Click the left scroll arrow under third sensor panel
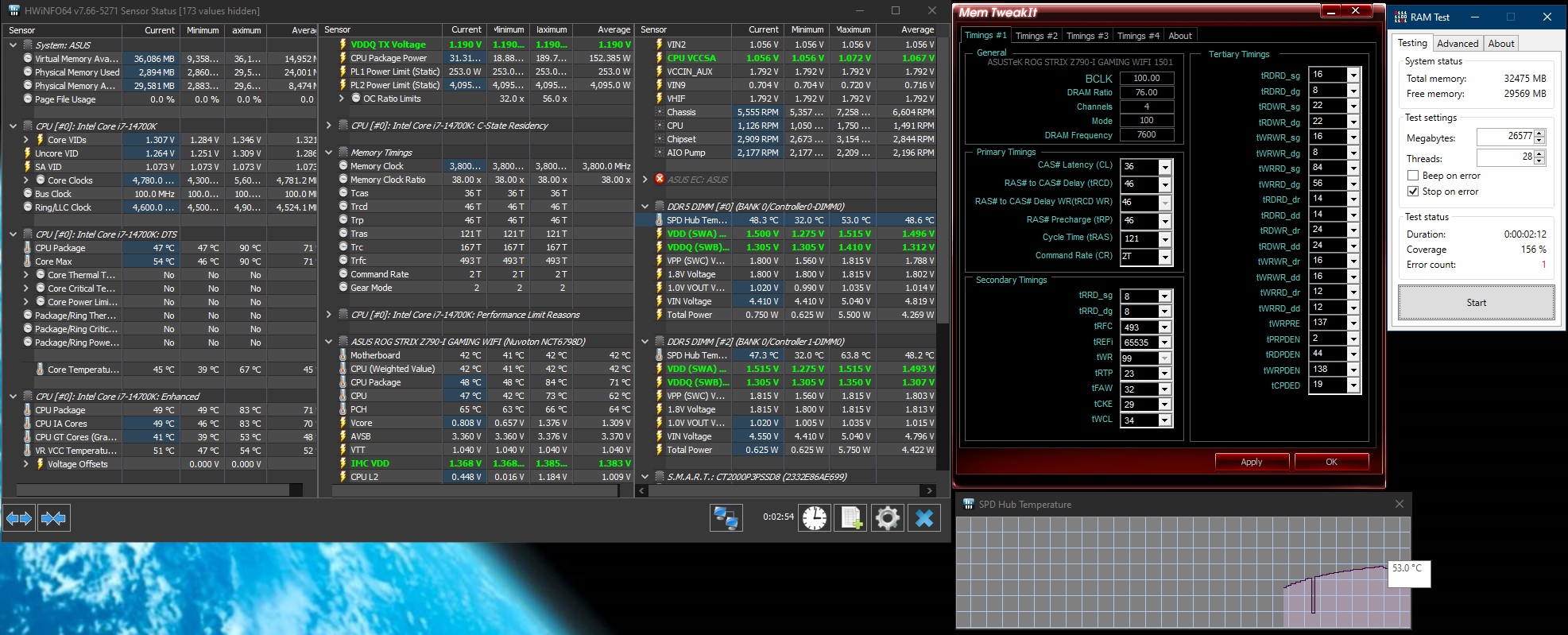The image size is (1568, 635). [x=642, y=491]
